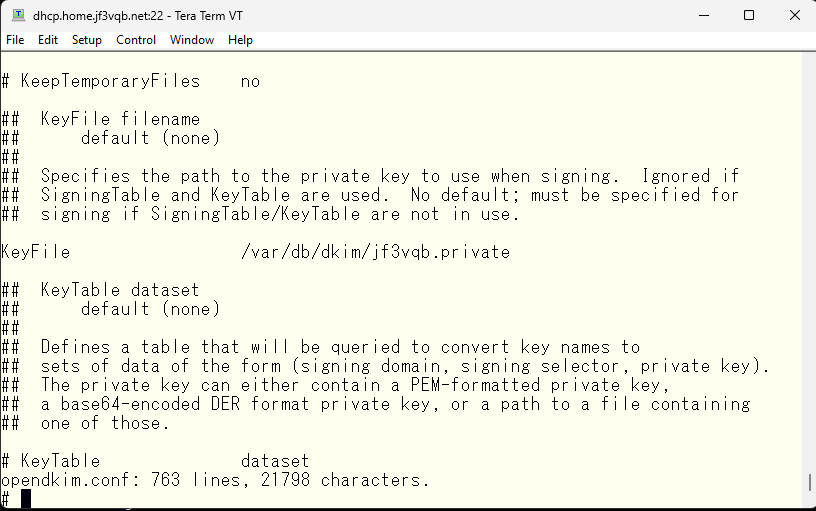The width and height of the screenshot is (816, 511).
Task: Click the '# KeyTable dataset' commented line
Action: click(x=155, y=461)
